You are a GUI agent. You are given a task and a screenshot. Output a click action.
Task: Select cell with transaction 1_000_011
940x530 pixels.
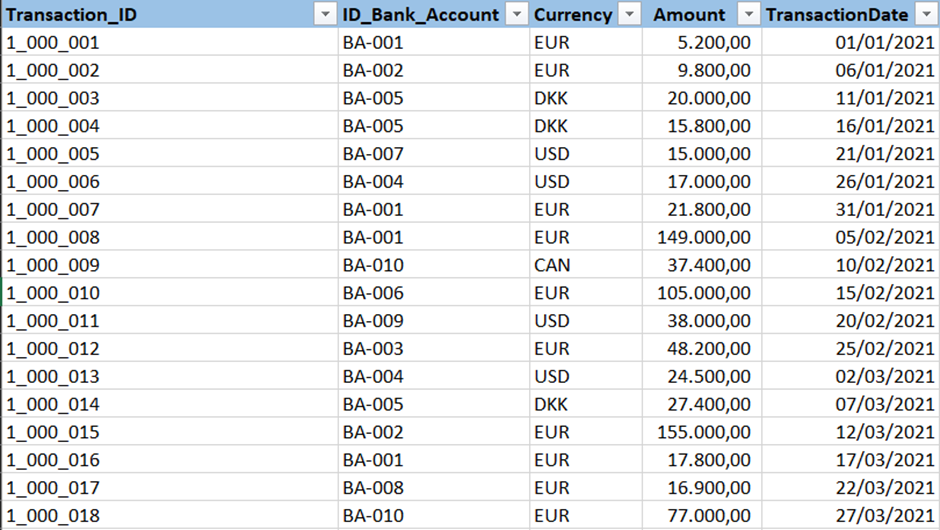coord(170,321)
